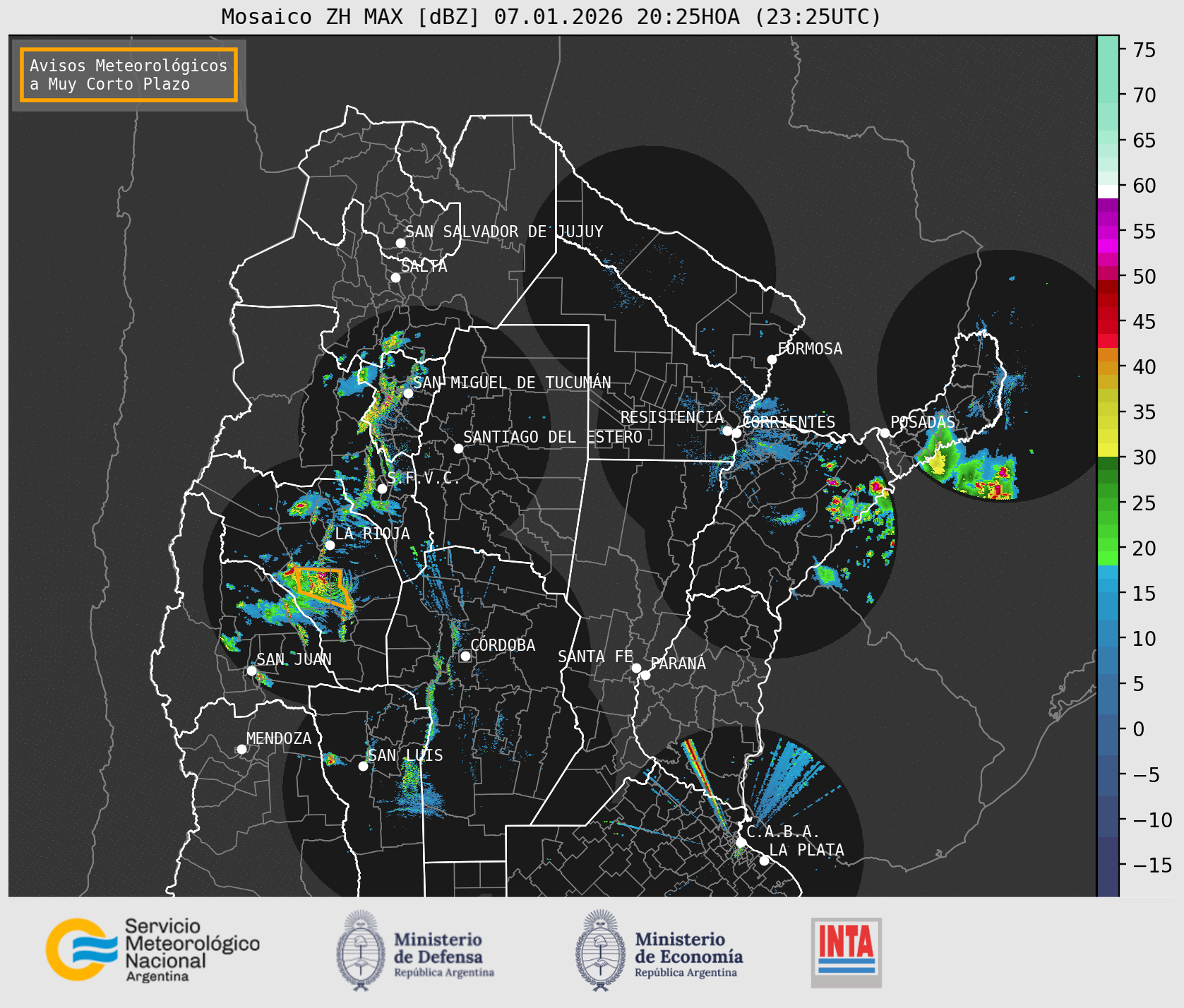Select the Santiago del Estero marker dot
The image size is (1184, 1008).
click(458, 448)
